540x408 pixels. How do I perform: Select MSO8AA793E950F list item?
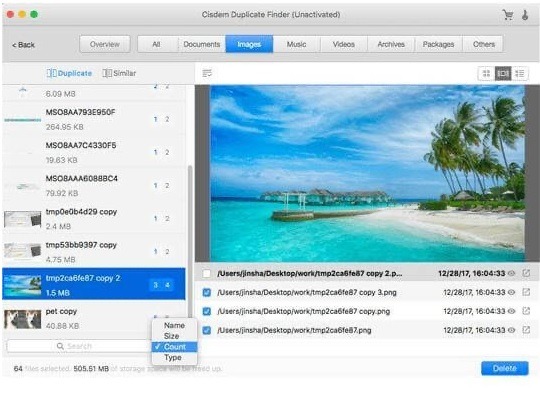click(94, 119)
